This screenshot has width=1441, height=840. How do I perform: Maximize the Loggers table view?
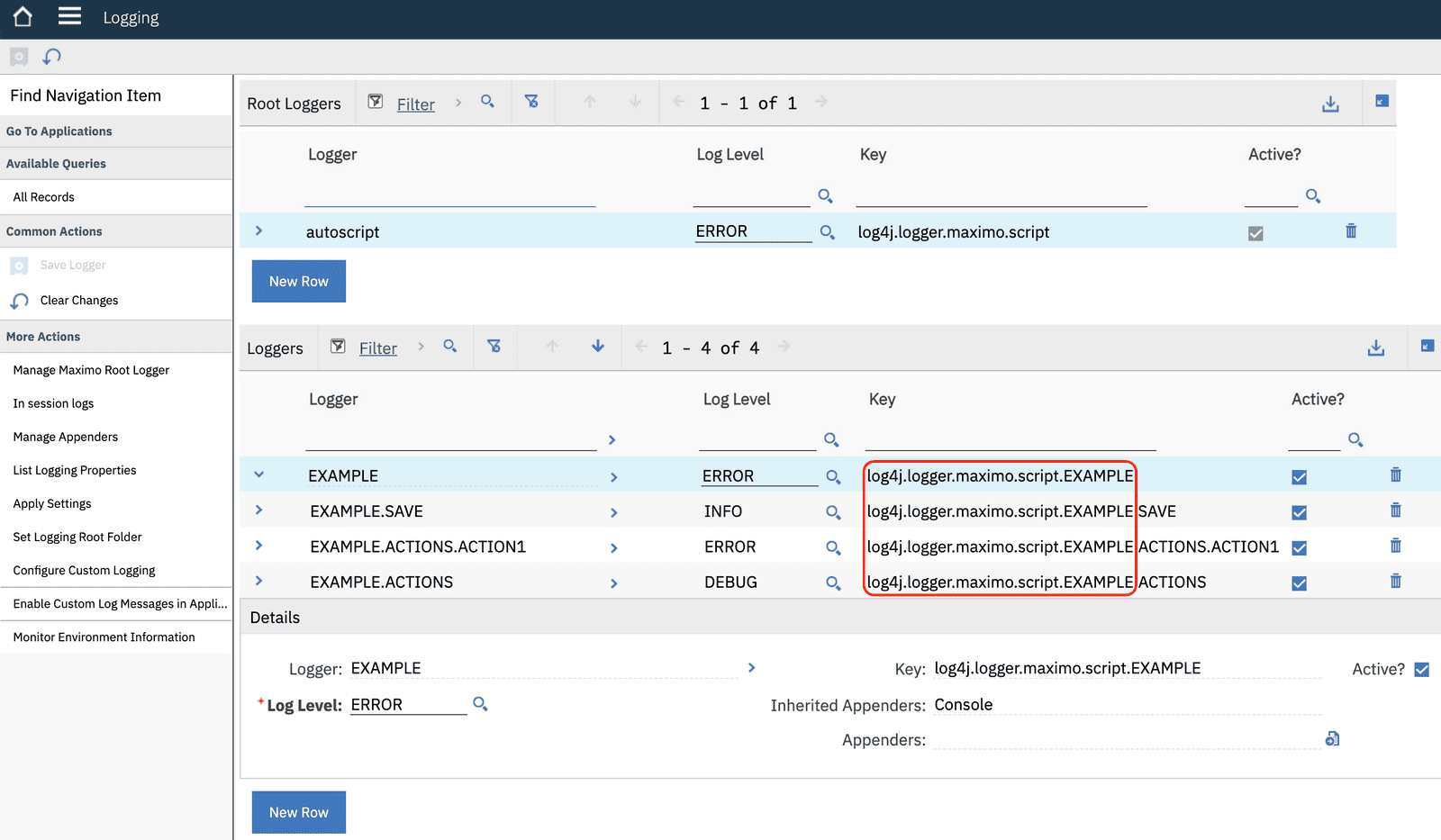coord(1426,347)
